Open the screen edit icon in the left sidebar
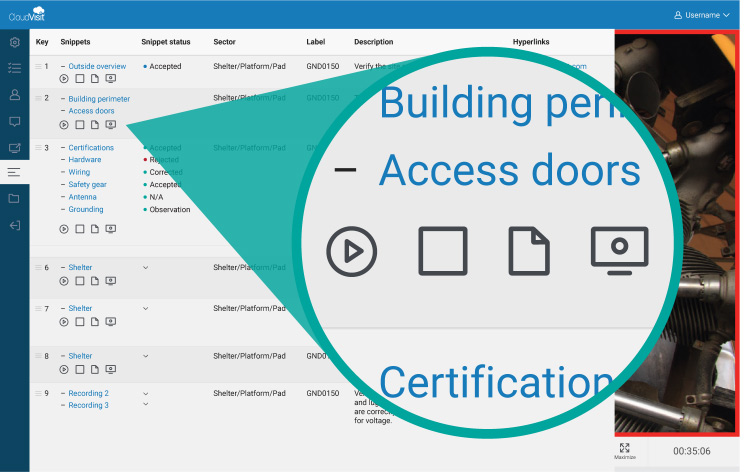This screenshot has height=472, width=745. (x=15, y=148)
